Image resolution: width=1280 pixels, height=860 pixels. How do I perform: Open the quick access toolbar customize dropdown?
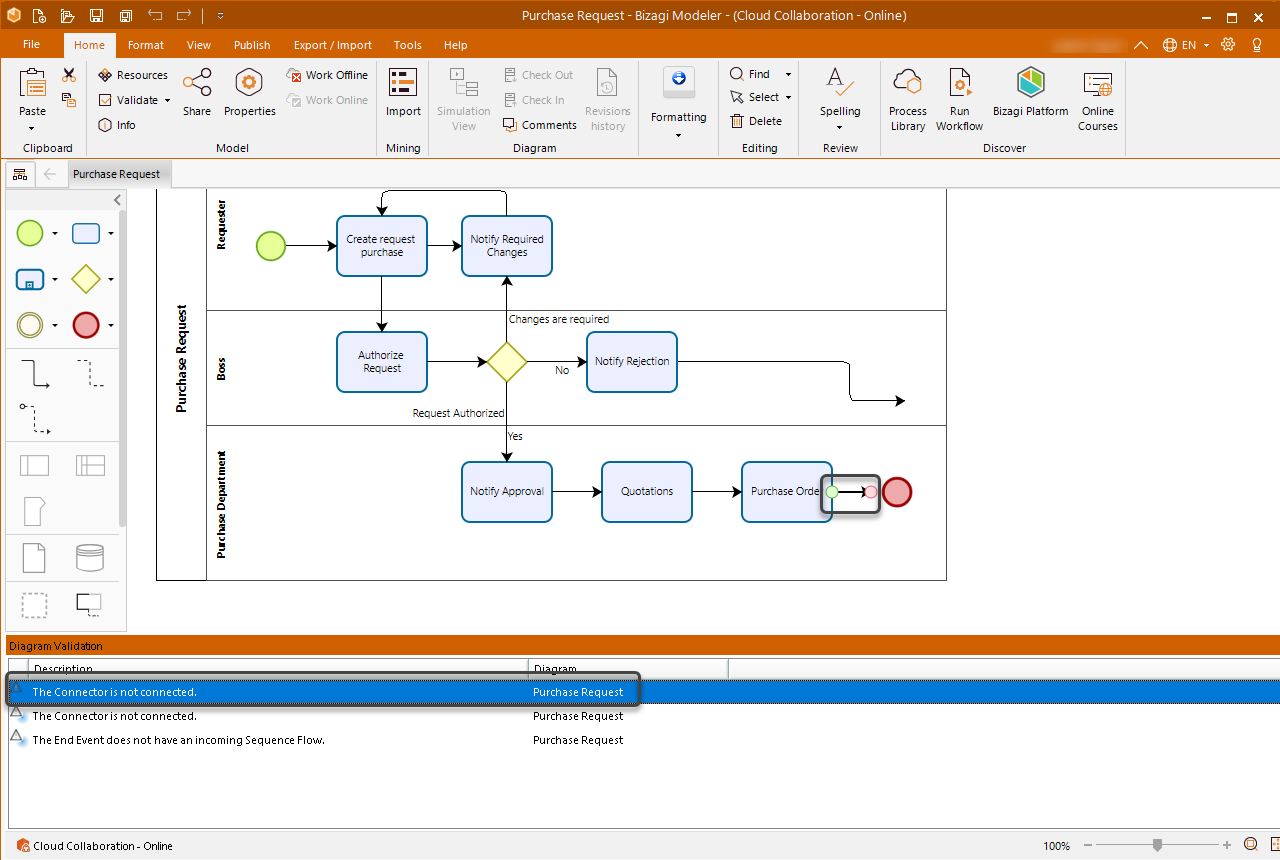click(x=220, y=16)
